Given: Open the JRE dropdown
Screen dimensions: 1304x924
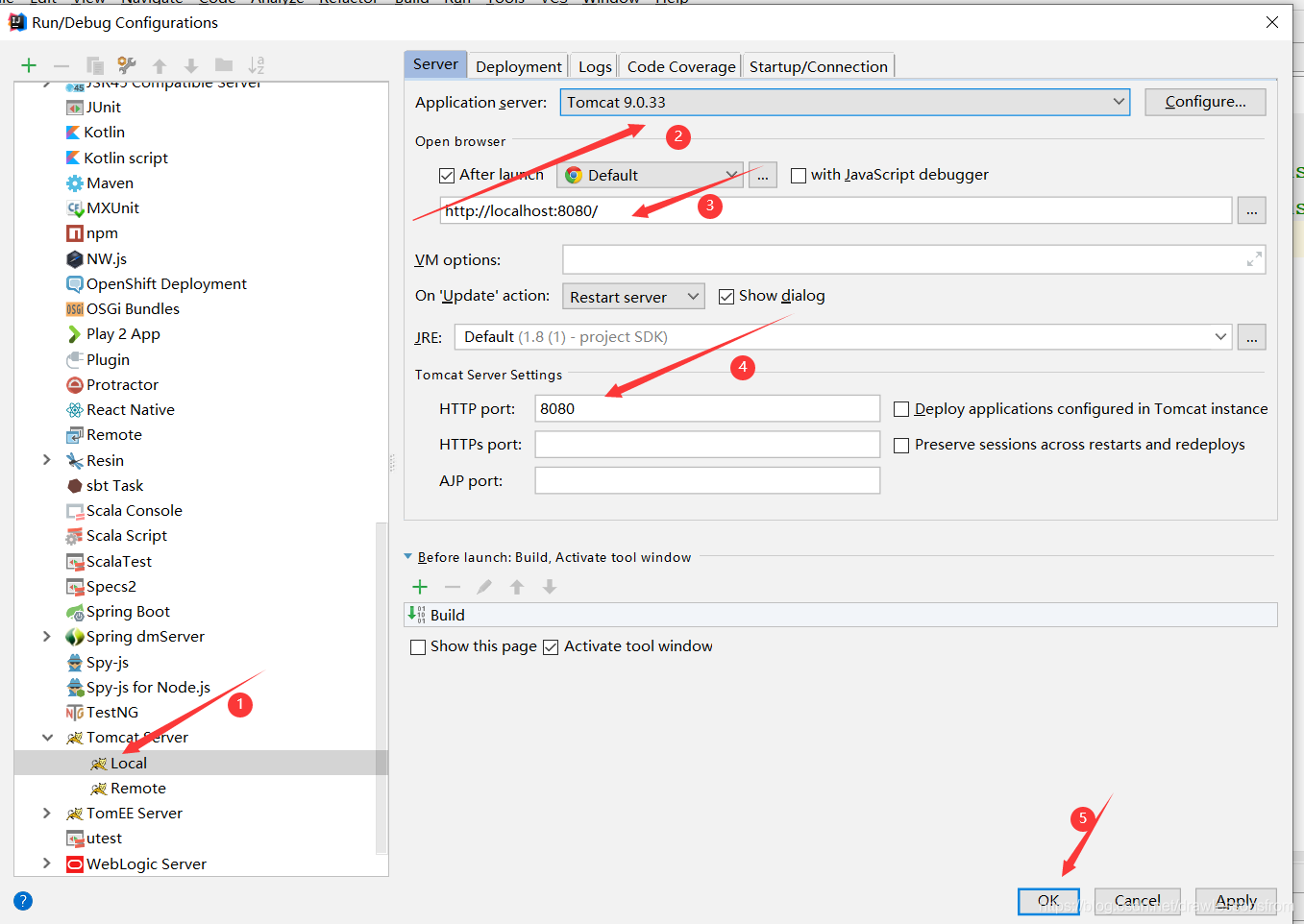Looking at the screenshot, I should point(844,337).
